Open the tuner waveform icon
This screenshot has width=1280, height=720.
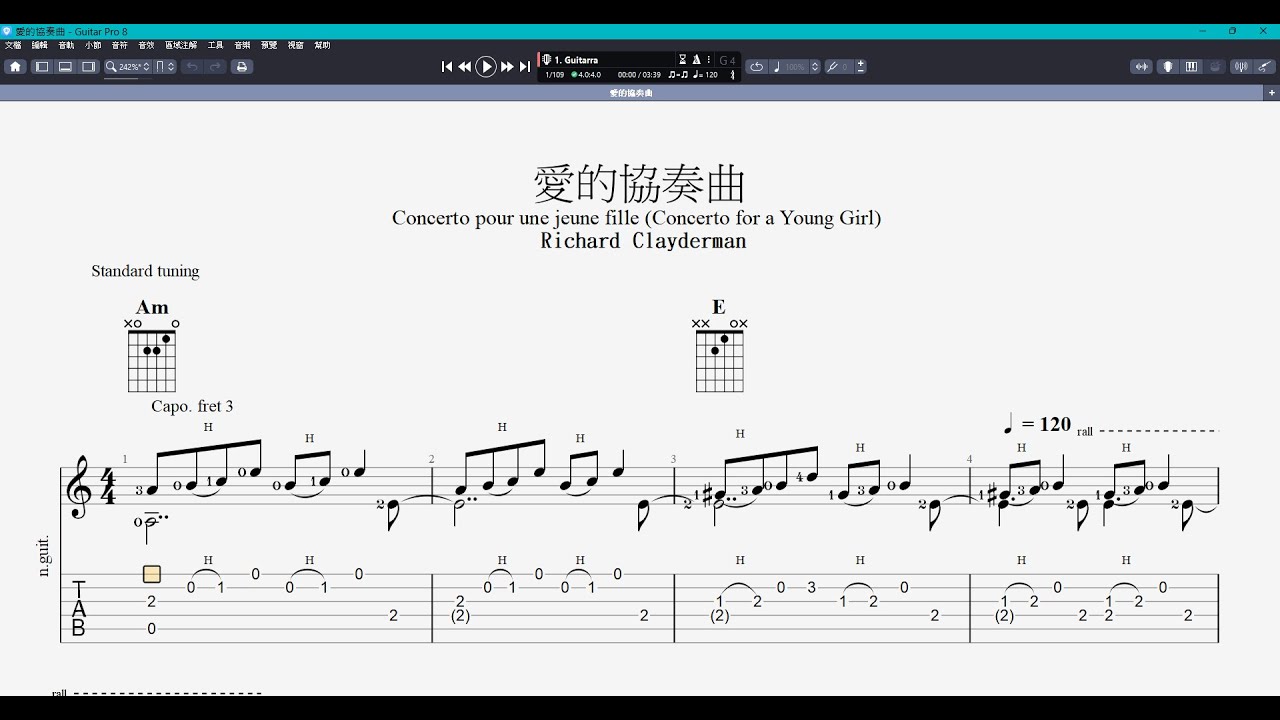[1241, 67]
